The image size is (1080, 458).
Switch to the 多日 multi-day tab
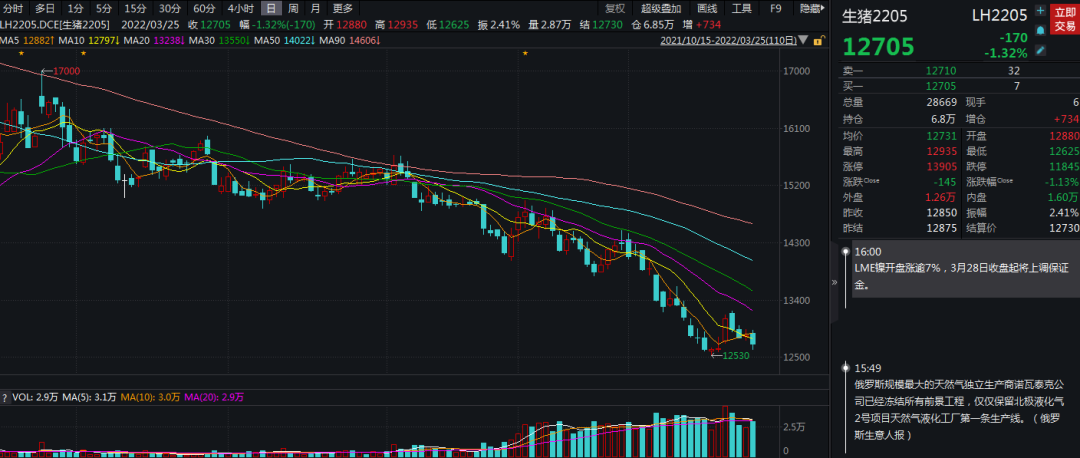tap(45, 9)
